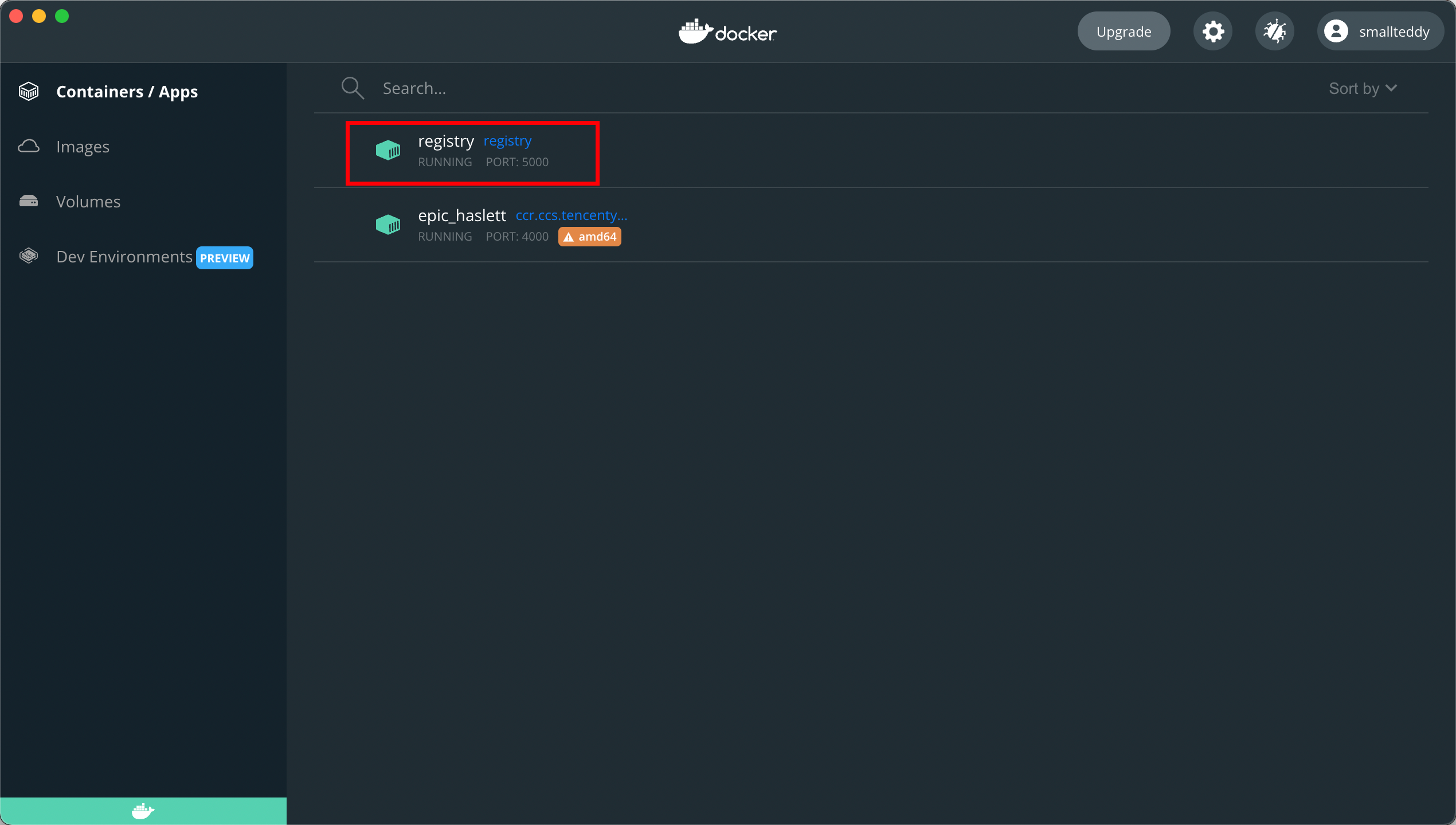
Task: Open Docker settings gear
Action: pyautogui.click(x=1212, y=31)
